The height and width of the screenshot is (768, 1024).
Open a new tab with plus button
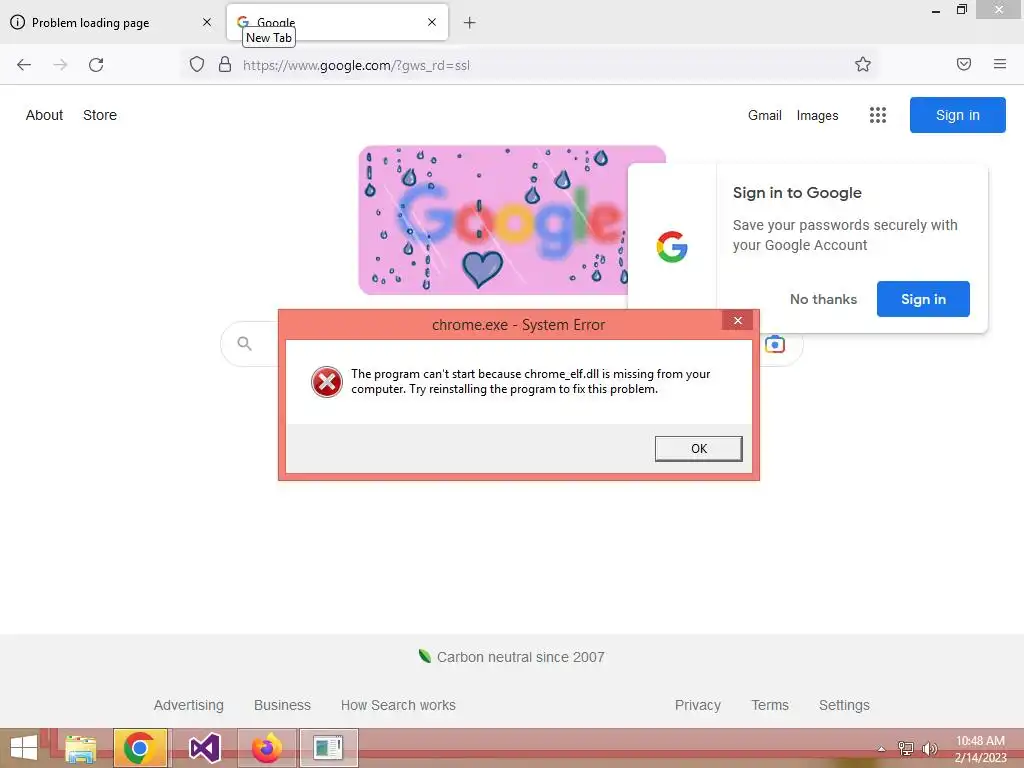point(469,23)
